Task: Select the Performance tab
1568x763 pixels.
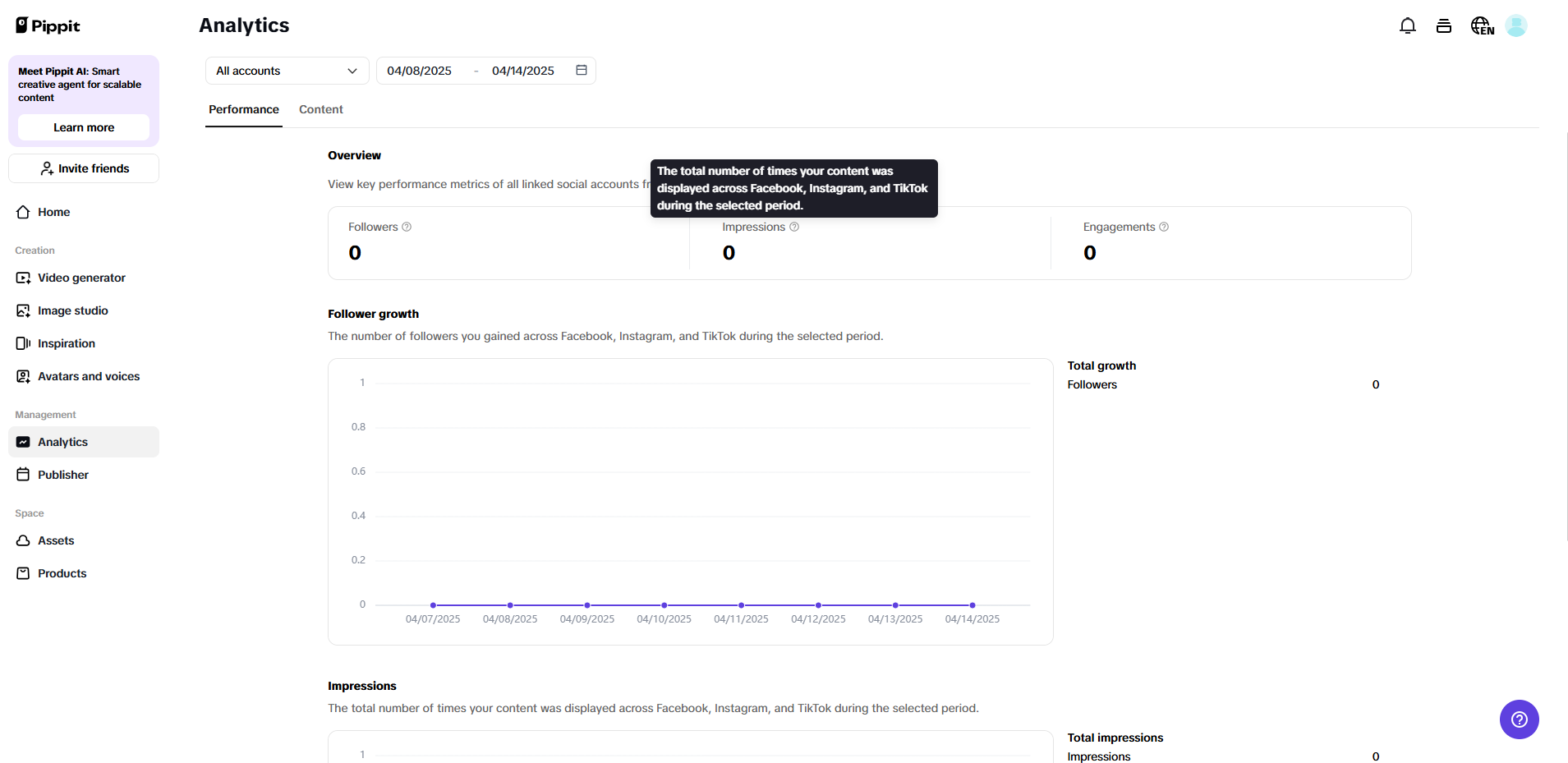Action: click(243, 109)
